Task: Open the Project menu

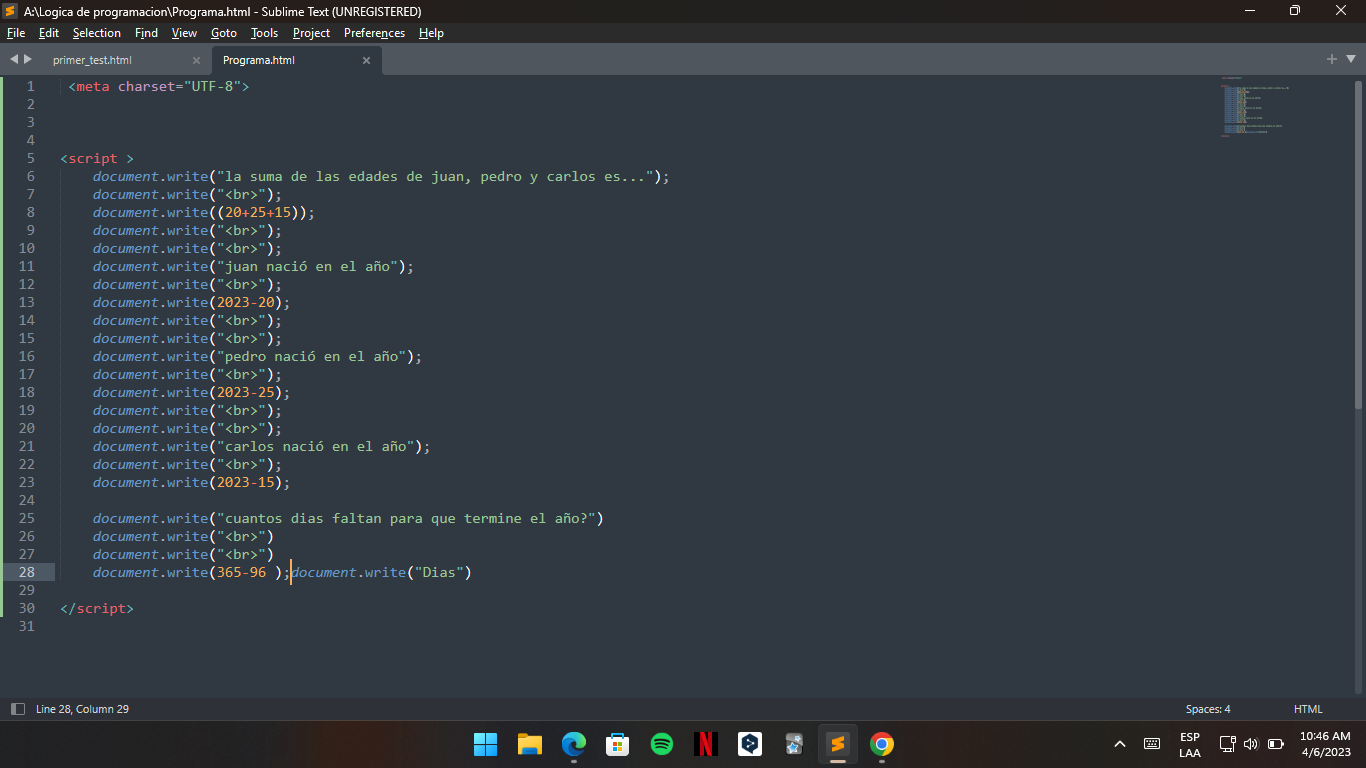Action: 311,33
